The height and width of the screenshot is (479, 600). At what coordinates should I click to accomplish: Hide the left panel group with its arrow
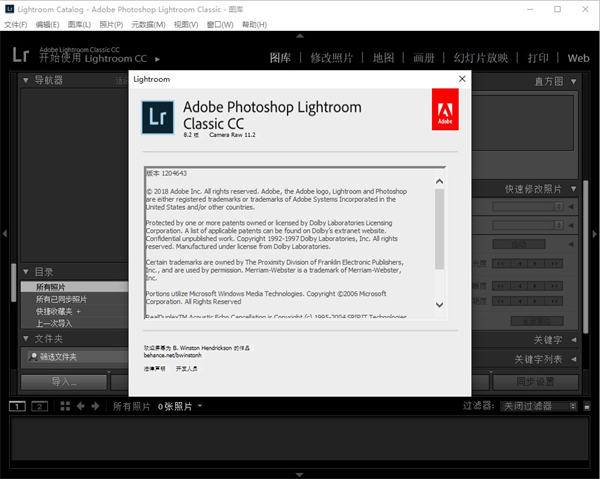pos(5,233)
